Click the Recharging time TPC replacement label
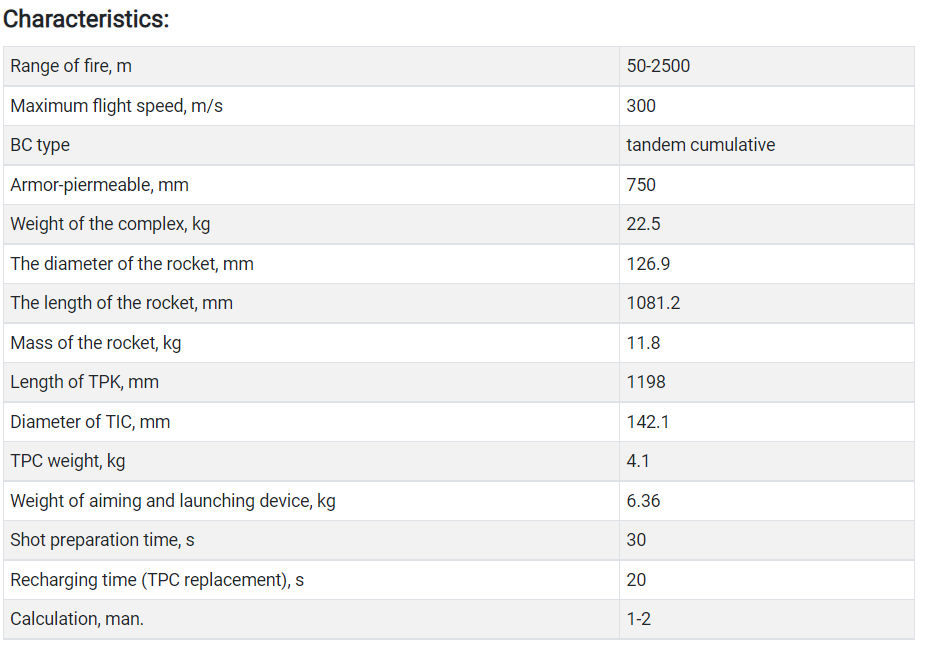 click(x=157, y=580)
